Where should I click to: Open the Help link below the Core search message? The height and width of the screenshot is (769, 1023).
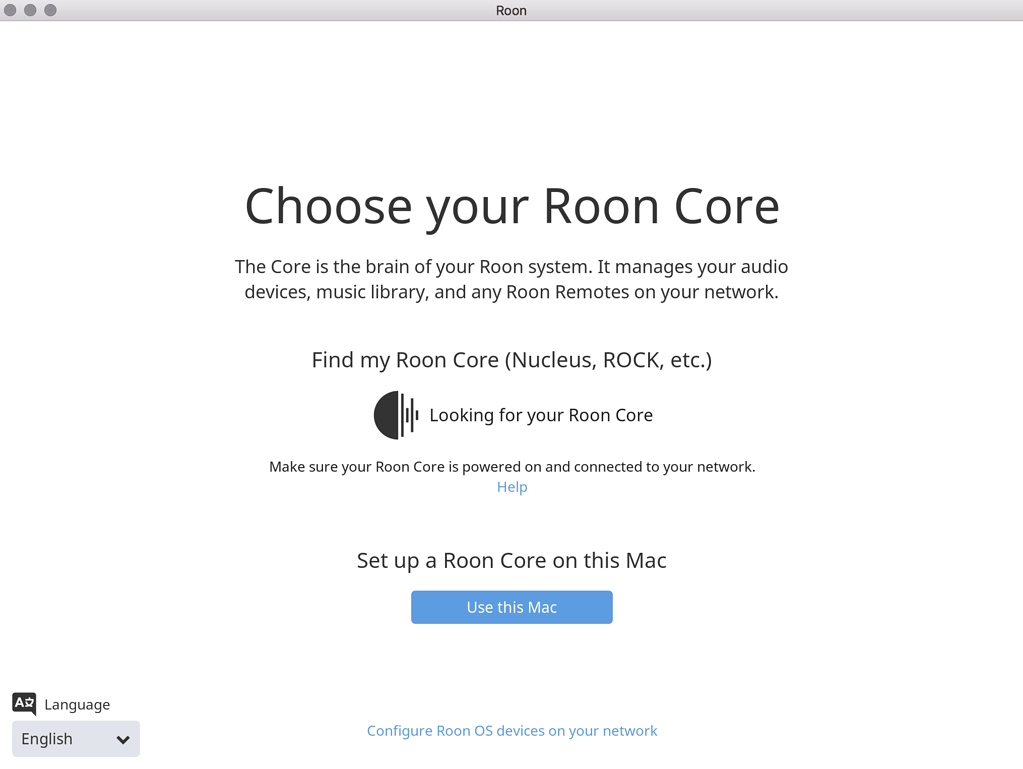click(x=511, y=487)
